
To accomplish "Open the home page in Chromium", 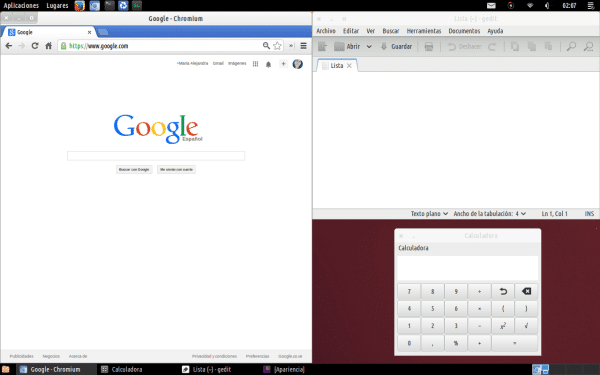I will pos(48,46).
